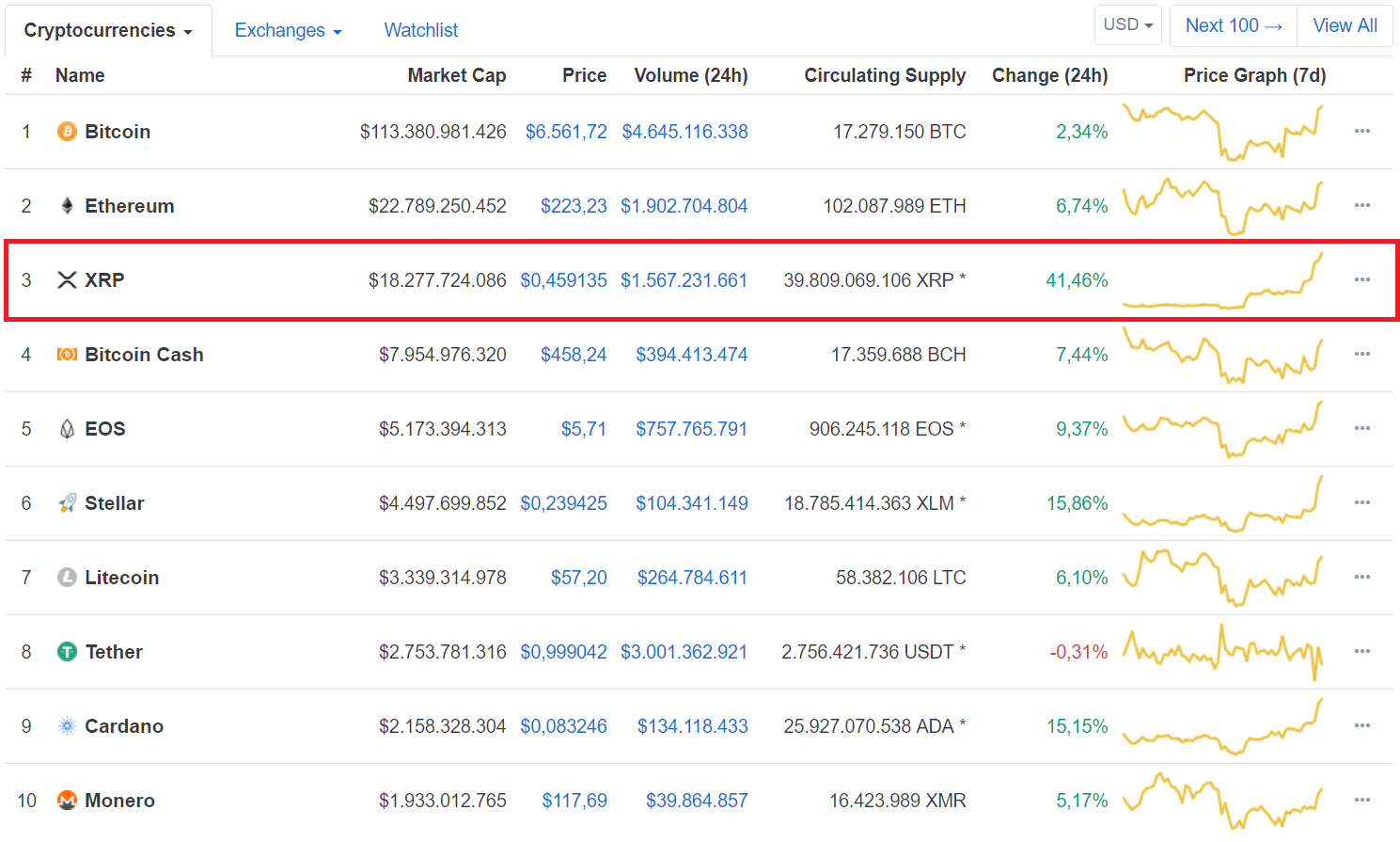1400x842 pixels.
Task: Sort by the # rank column
Action: point(26,75)
